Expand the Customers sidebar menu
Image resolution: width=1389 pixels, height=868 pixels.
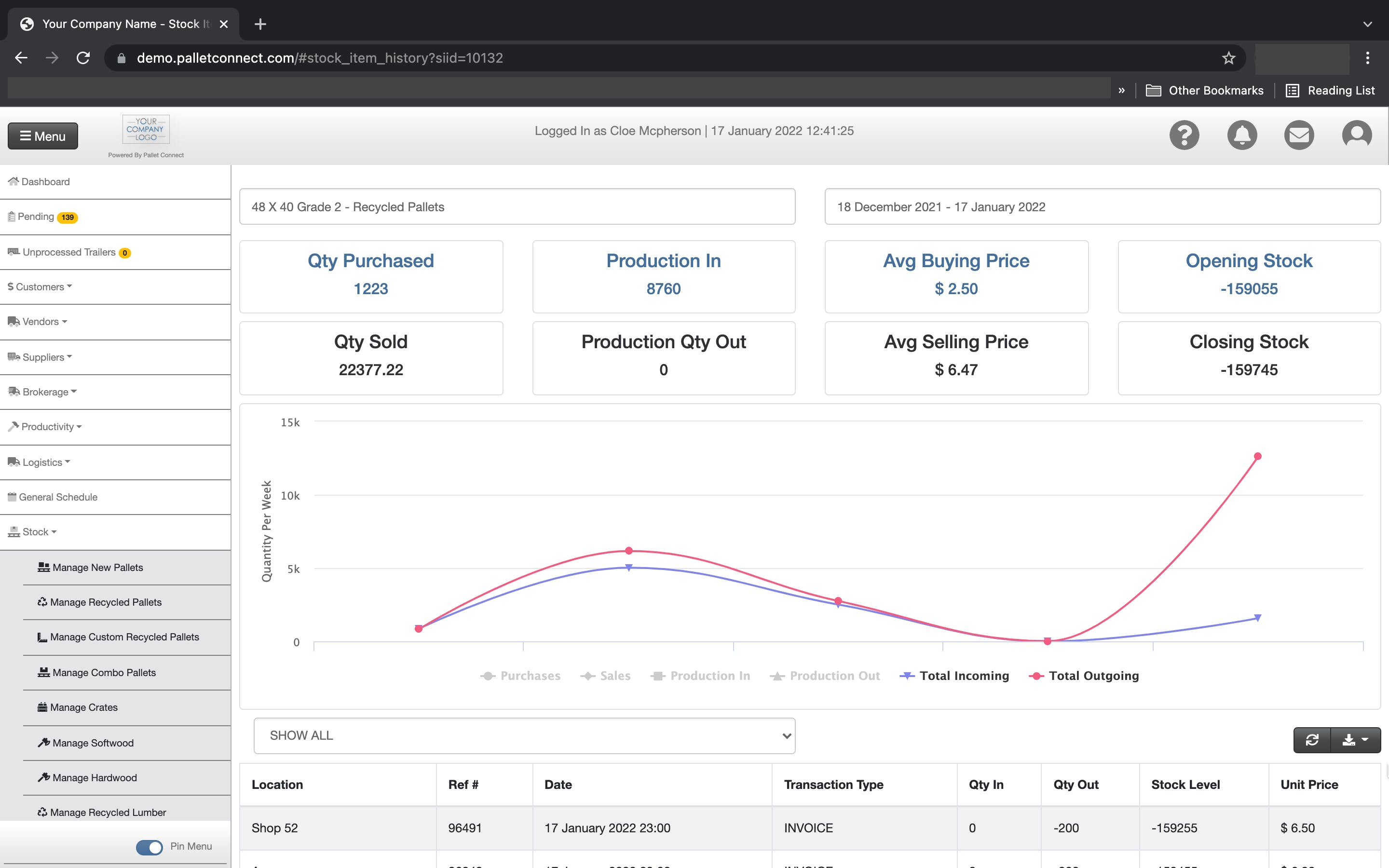pos(40,286)
